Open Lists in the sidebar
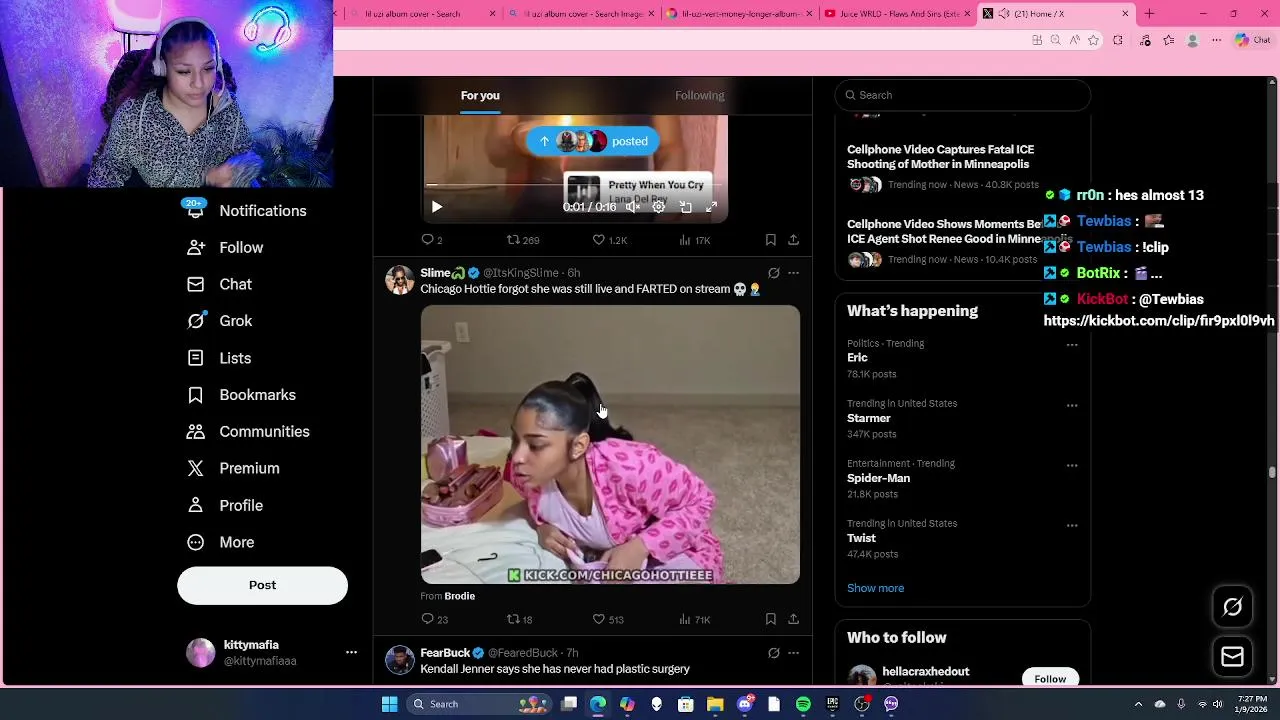 click(219, 358)
